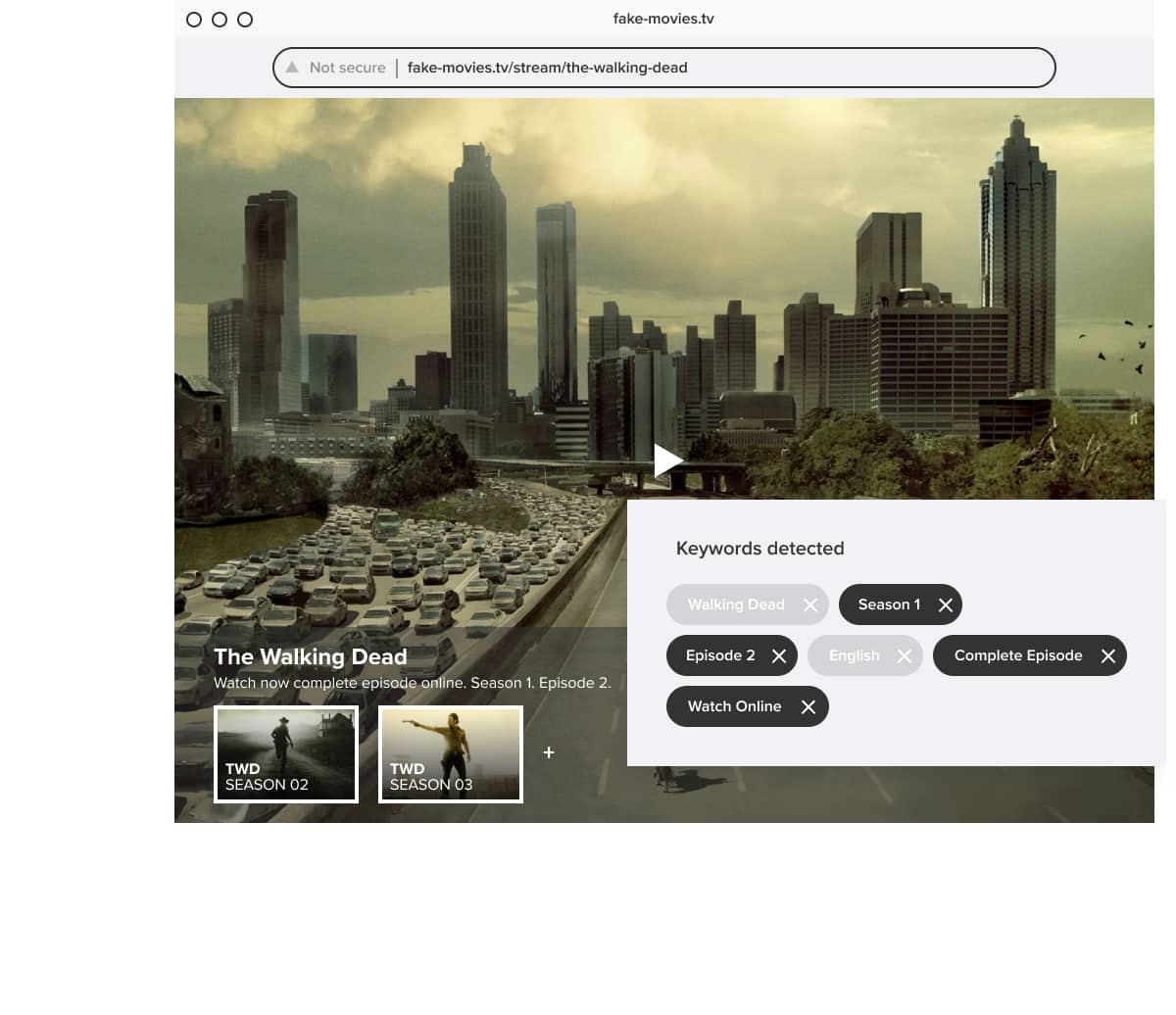Click the plus icon after season thumbnails
The height and width of the screenshot is (1015, 1176).
click(x=549, y=752)
